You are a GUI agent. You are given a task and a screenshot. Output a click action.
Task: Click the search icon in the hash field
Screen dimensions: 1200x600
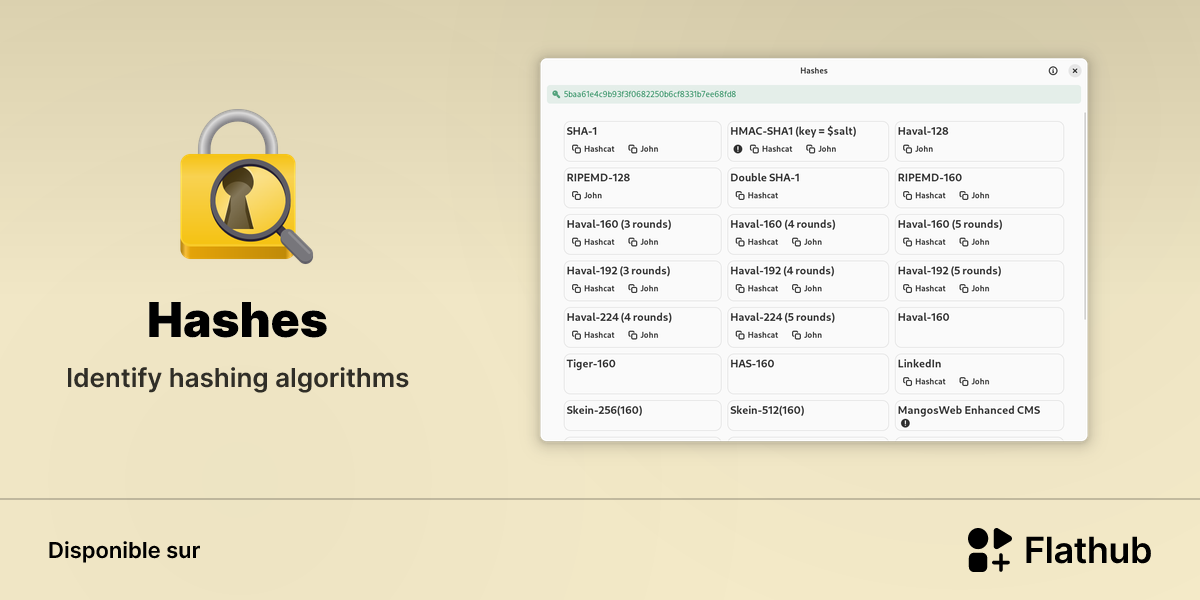[556, 94]
